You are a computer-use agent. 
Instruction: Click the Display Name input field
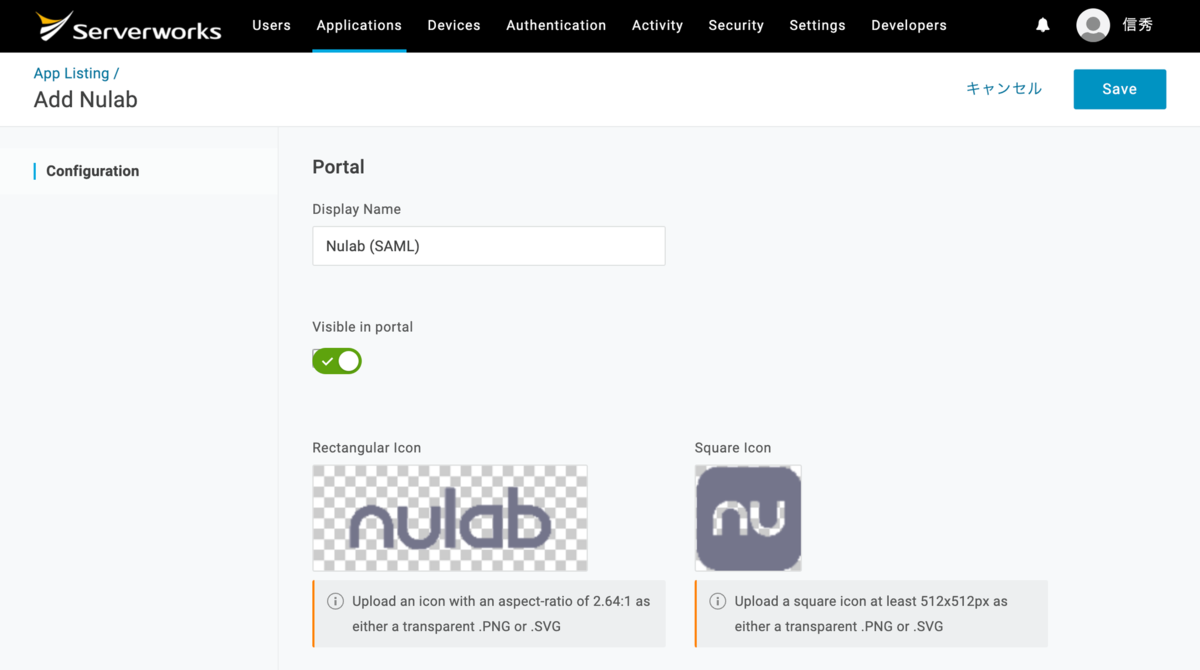(489, 246)
